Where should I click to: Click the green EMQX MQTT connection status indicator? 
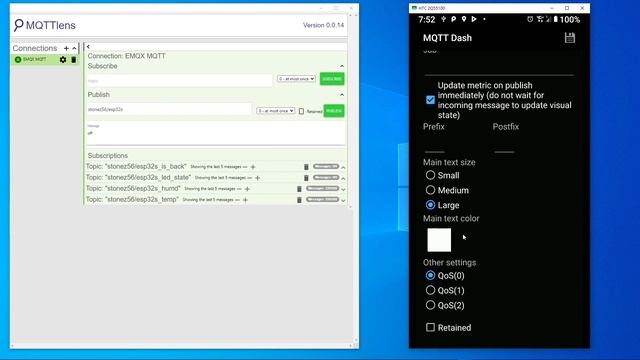coord(18,60)
